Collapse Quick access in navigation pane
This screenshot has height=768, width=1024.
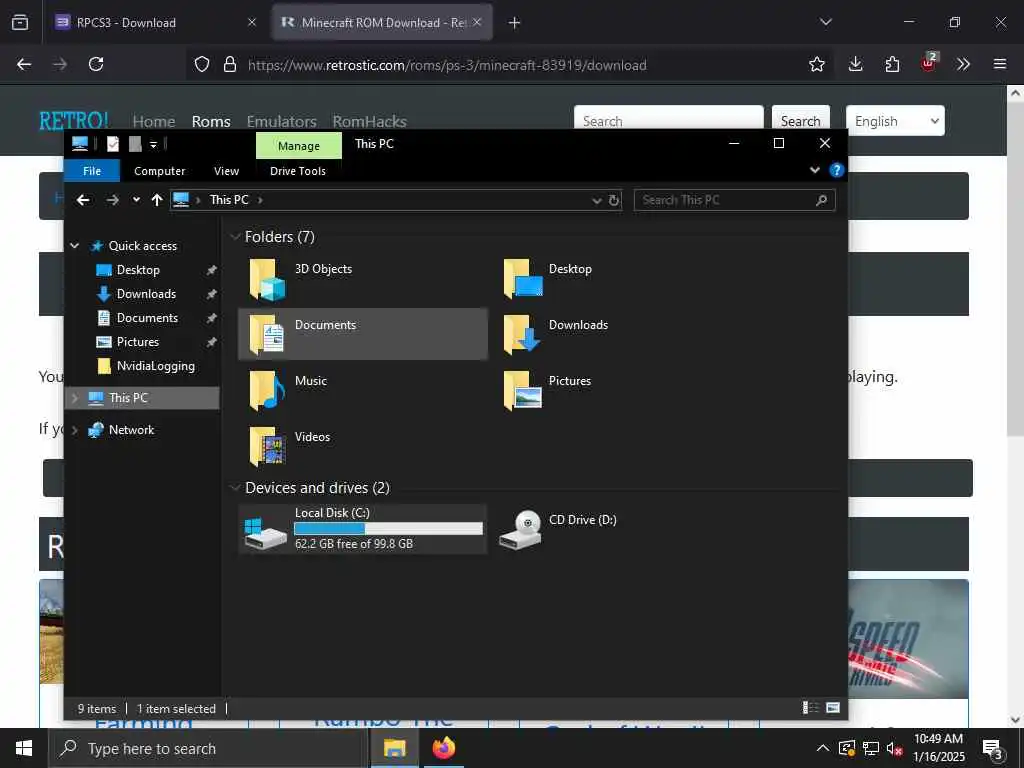[x=74, y=246]
